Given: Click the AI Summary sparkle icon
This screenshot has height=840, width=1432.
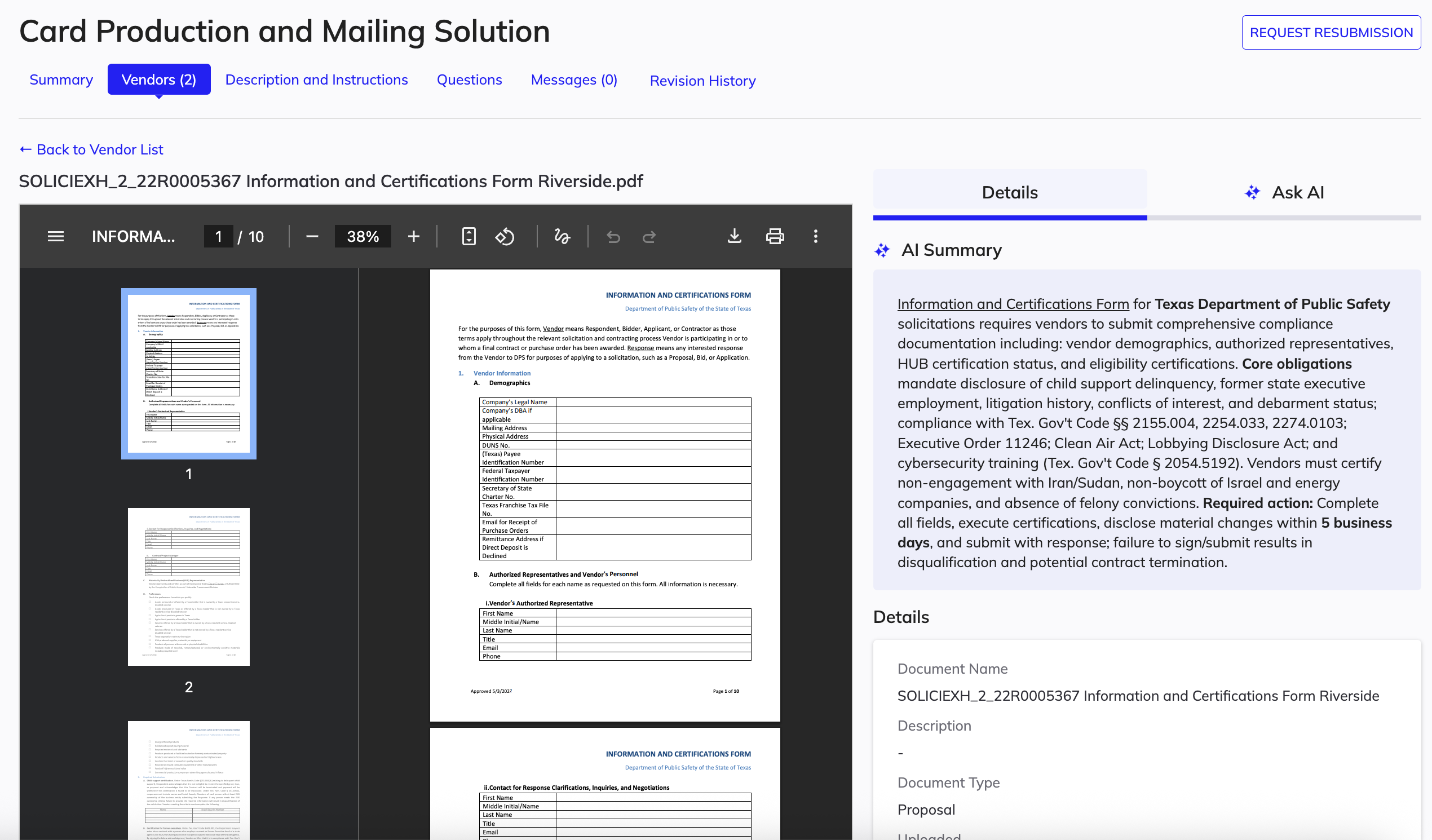Looking at the screenshot, I should [882, 250].
